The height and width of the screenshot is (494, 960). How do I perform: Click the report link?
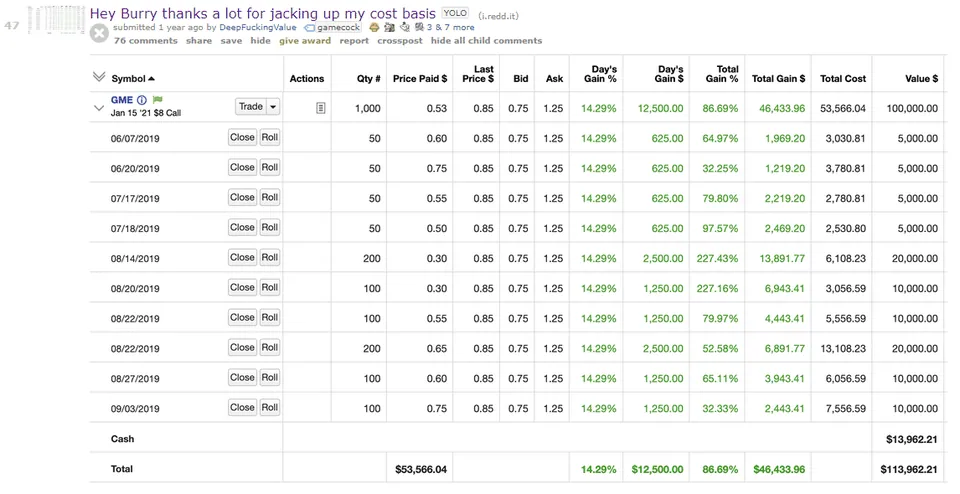coord(354,41)
